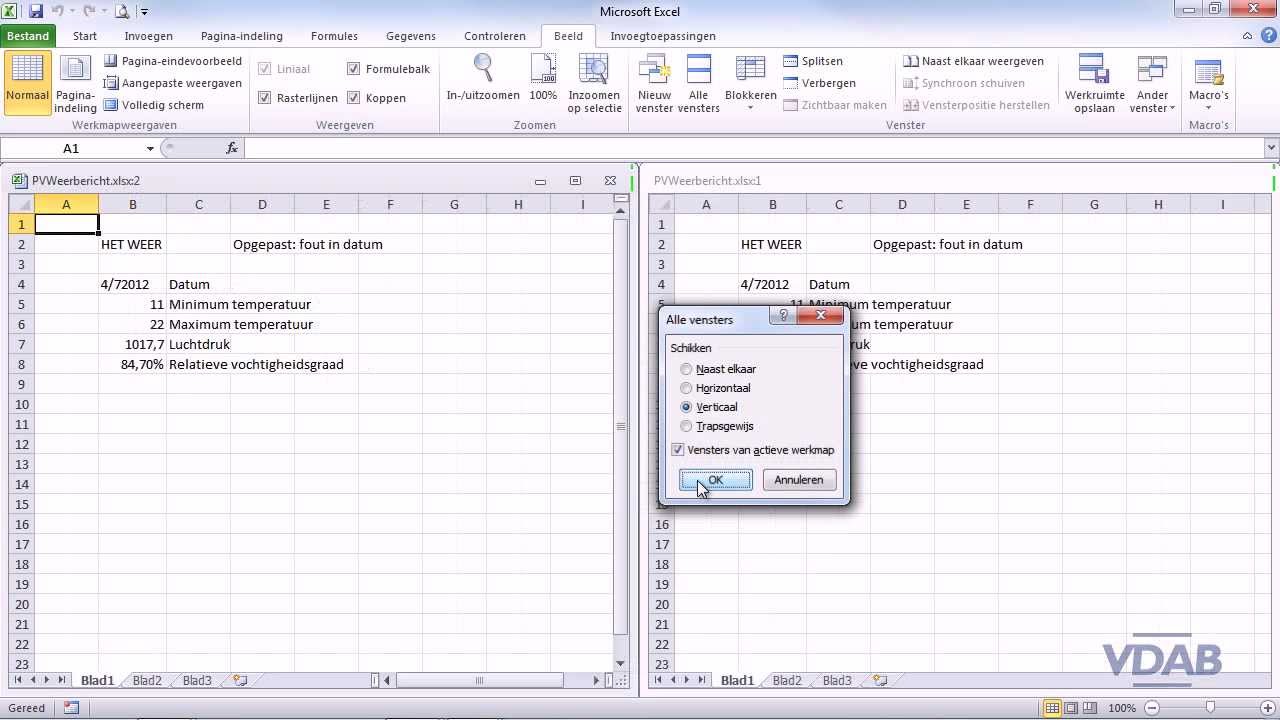Image resolution: width=1280 pixels, height=720 pixels.
Task: Select Blad2 tab in left window
Action: click(x=147, y=680)
